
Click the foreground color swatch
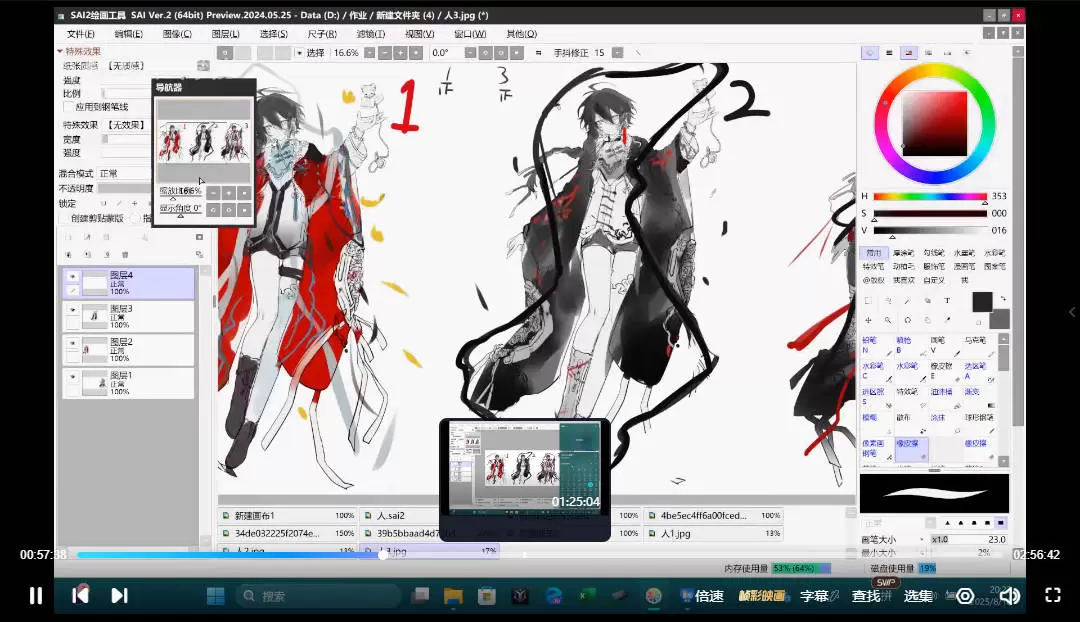coord(982,302)
